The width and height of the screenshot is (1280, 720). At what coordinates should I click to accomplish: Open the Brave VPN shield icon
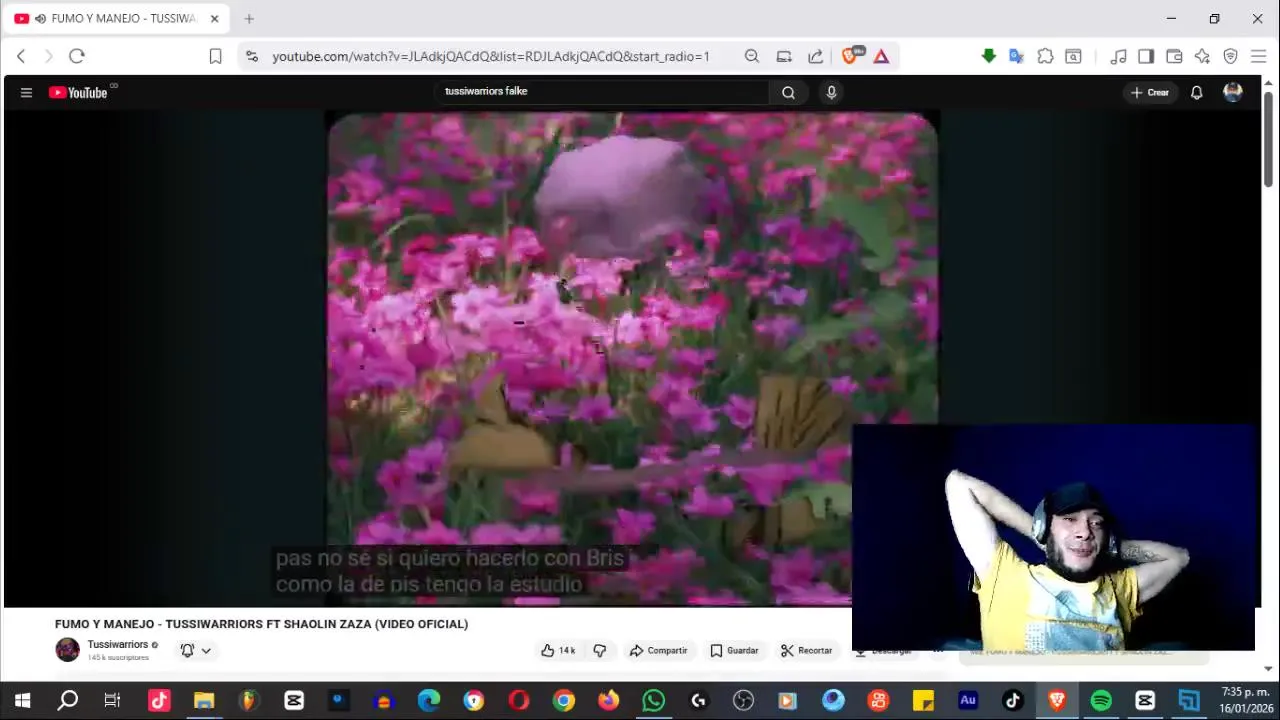coord(1231,57)
